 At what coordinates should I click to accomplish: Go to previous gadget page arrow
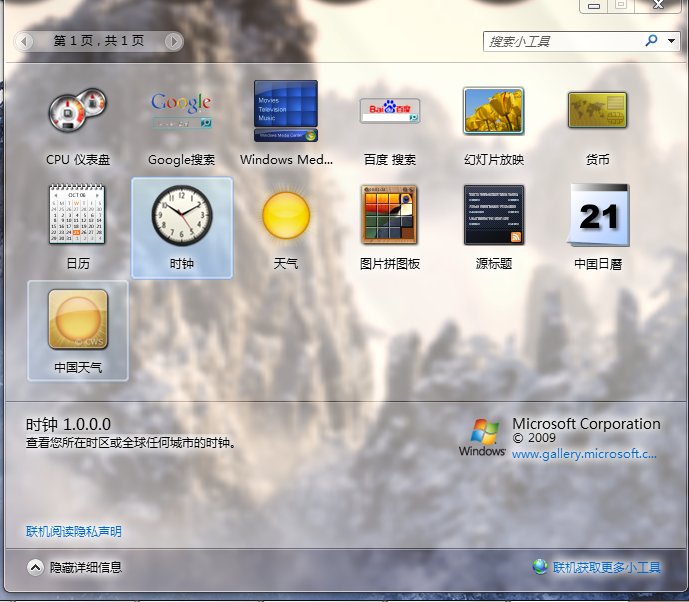point(23,41)
